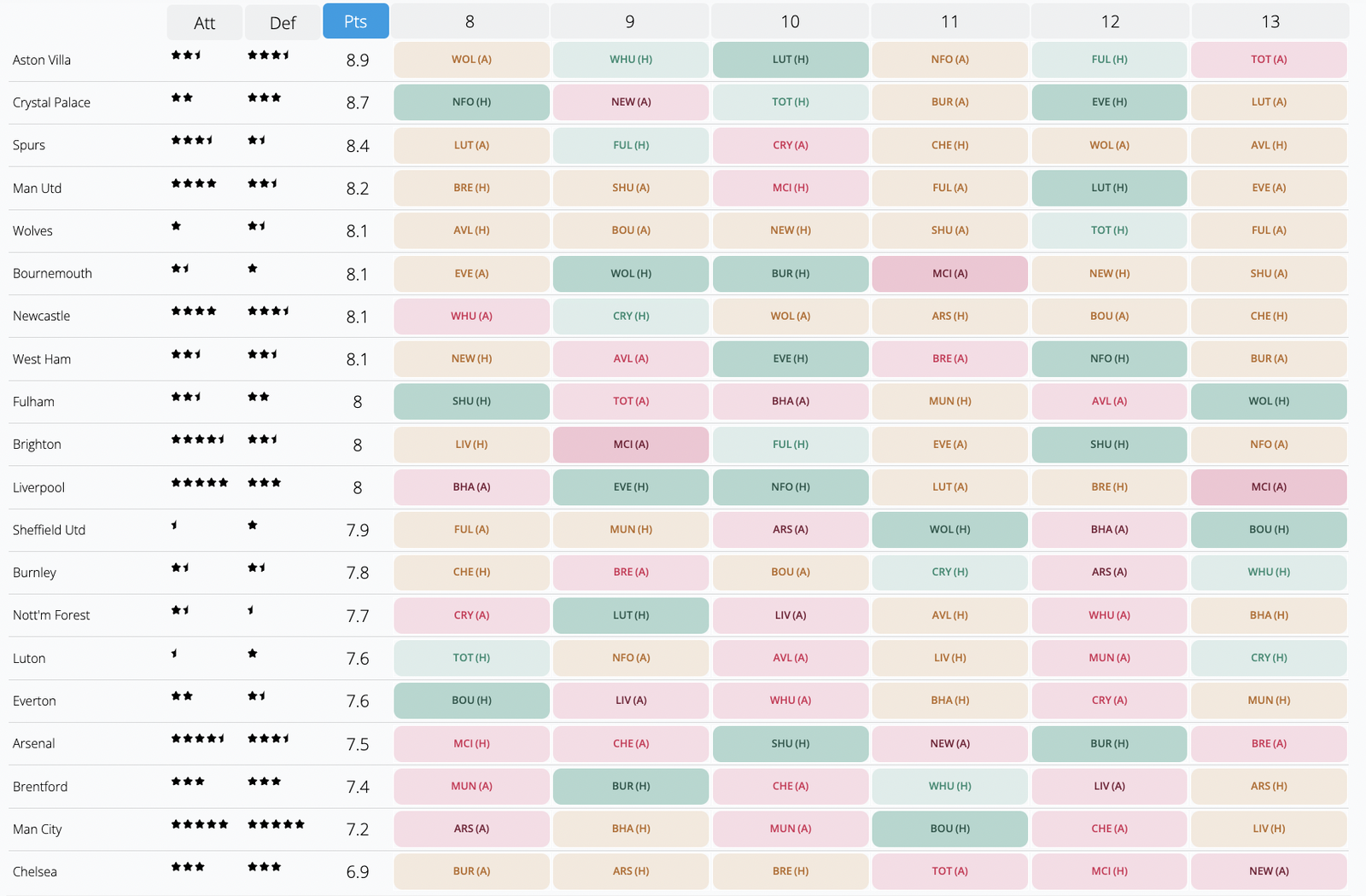Open gameweek 8 column header
The width and height of the screenshot is (1366, 896).
point(470,21)
